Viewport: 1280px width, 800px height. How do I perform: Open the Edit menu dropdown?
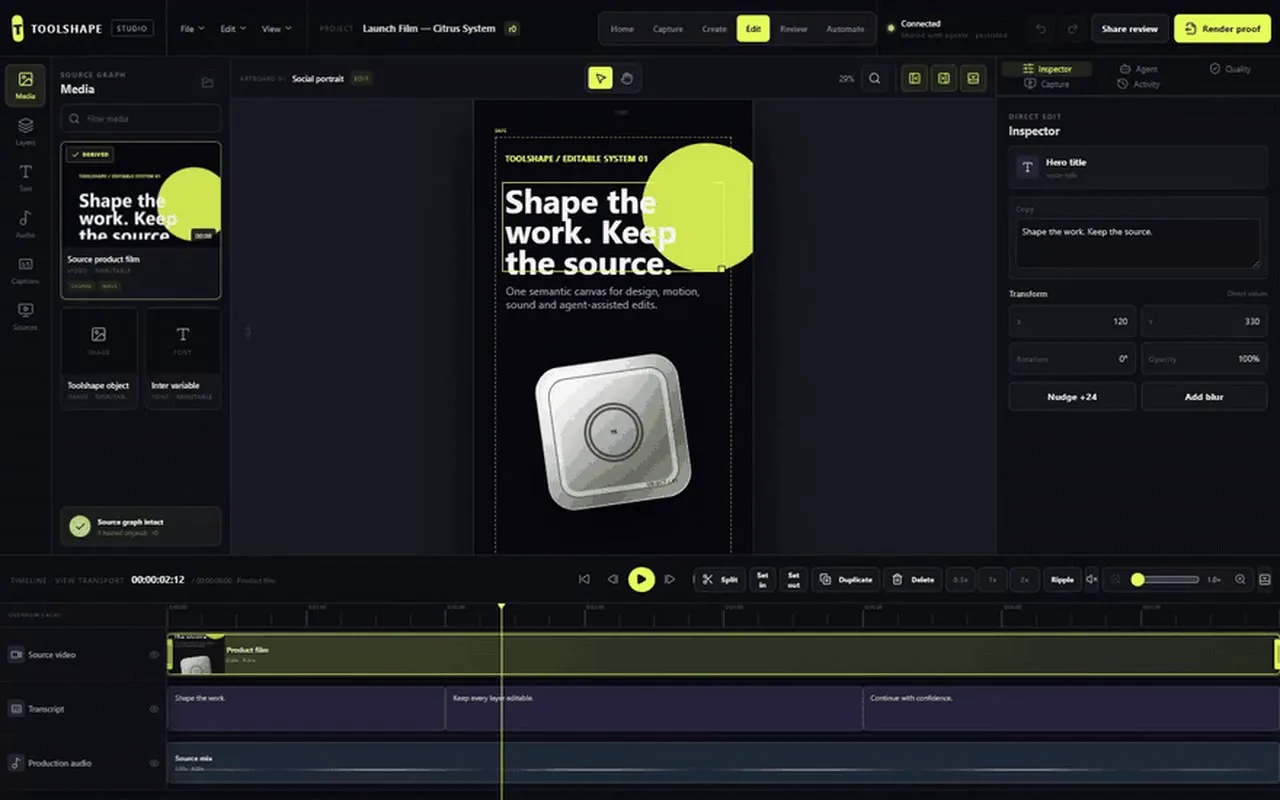click(233, 29)
